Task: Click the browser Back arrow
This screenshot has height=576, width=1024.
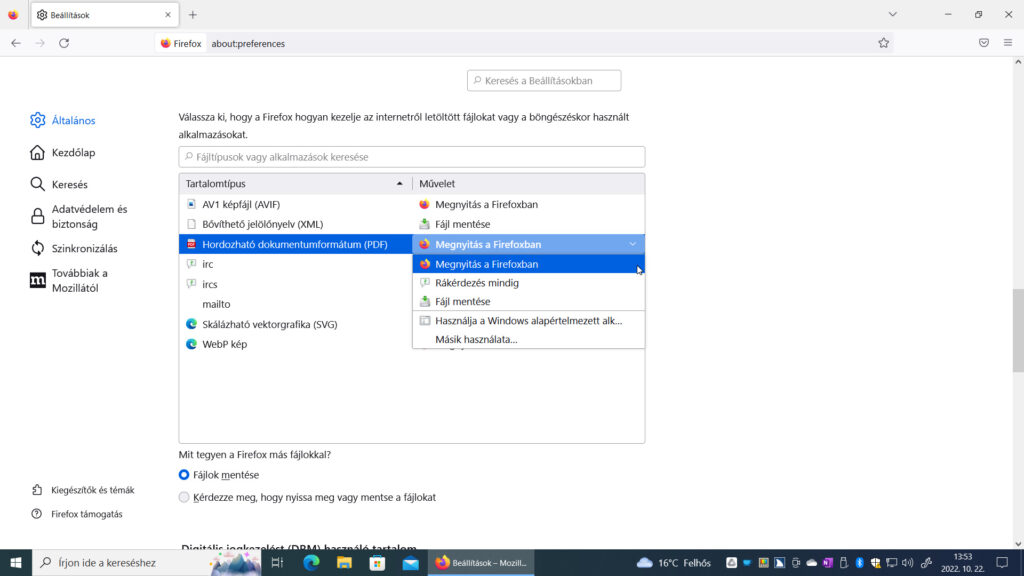Action: [16, 43]
